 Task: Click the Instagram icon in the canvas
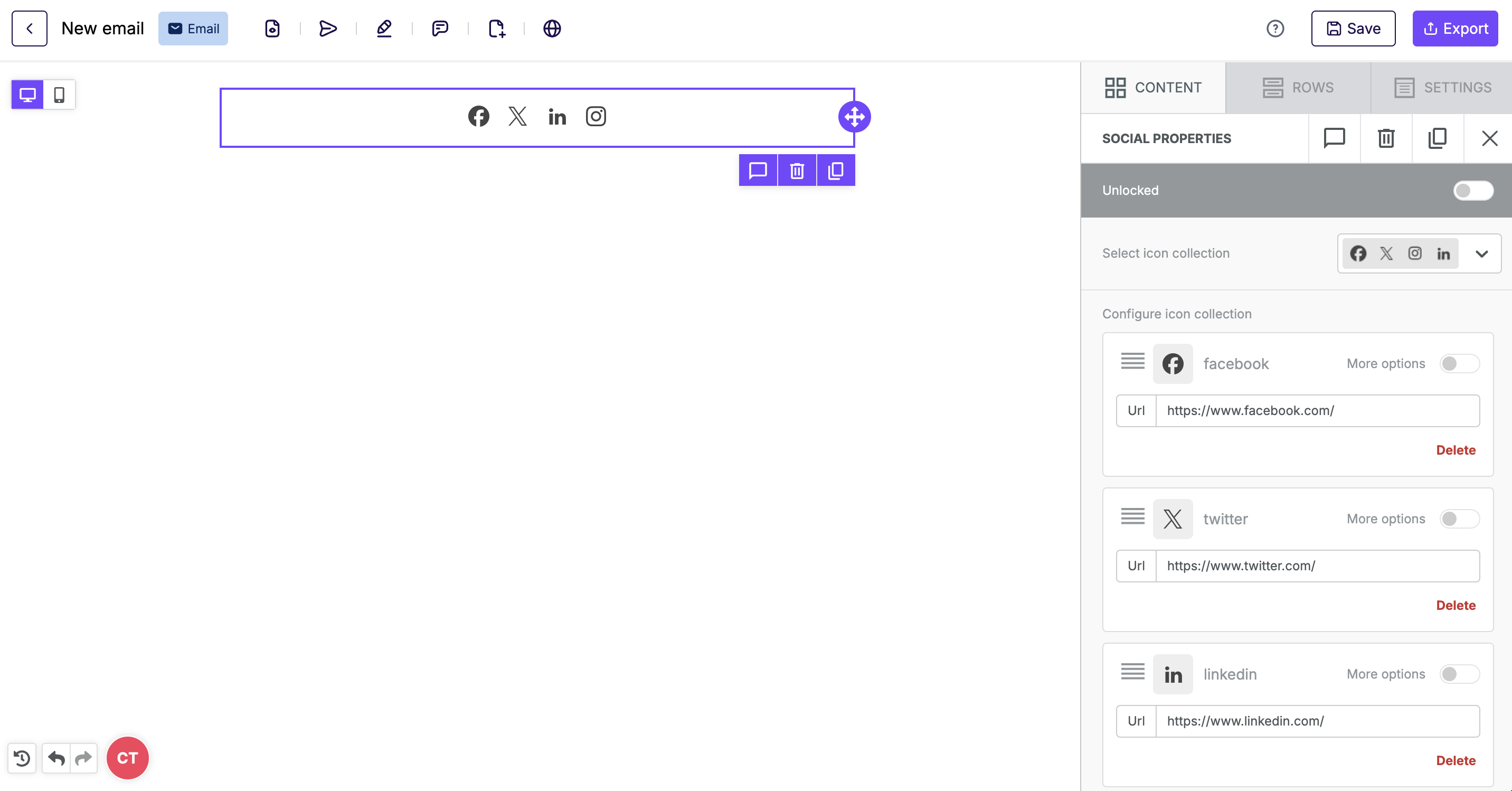point(596,116)
